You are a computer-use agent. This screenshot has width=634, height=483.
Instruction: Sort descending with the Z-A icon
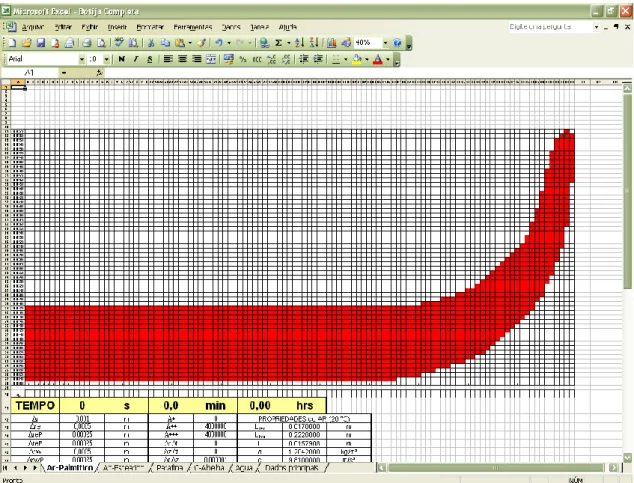click(314, 43)
